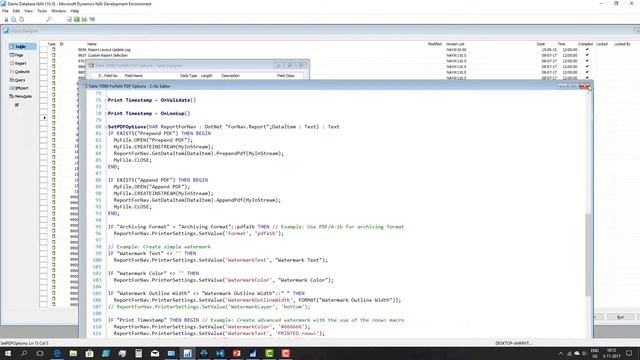Image resolution: width=640 pixels, height=360 pixels.
Task: Click the Copy icon in the toolbar
Action: (x=14, y=19)
